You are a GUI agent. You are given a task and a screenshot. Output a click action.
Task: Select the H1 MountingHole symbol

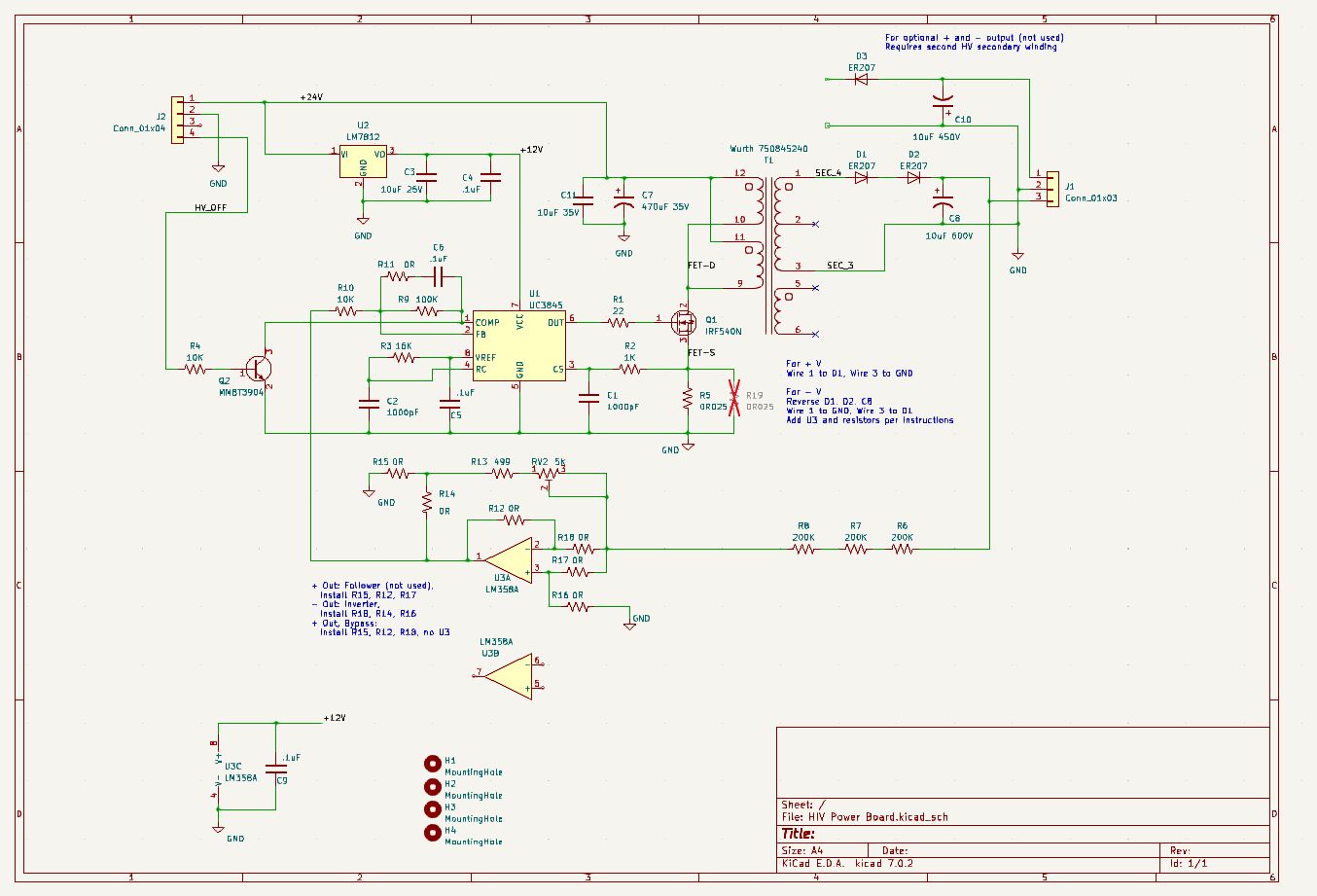click(433, 764)
